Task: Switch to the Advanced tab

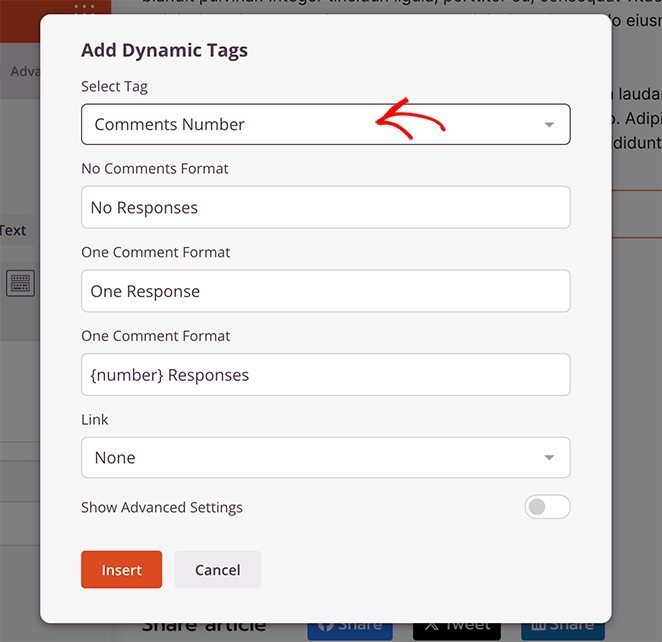Action: pyautogui.click(x=20, y=72)
